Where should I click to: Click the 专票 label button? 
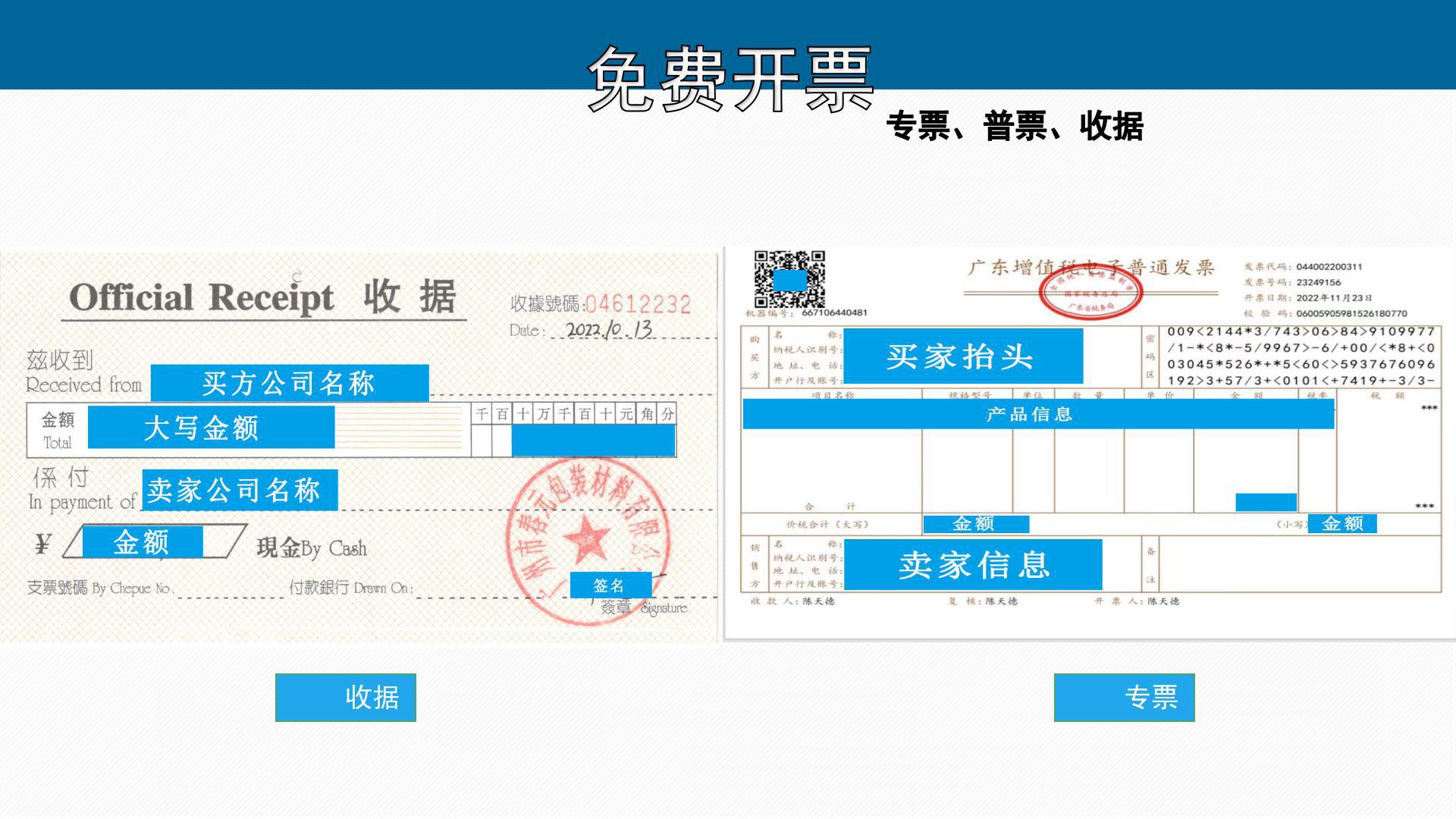[x=1124, y=697]
